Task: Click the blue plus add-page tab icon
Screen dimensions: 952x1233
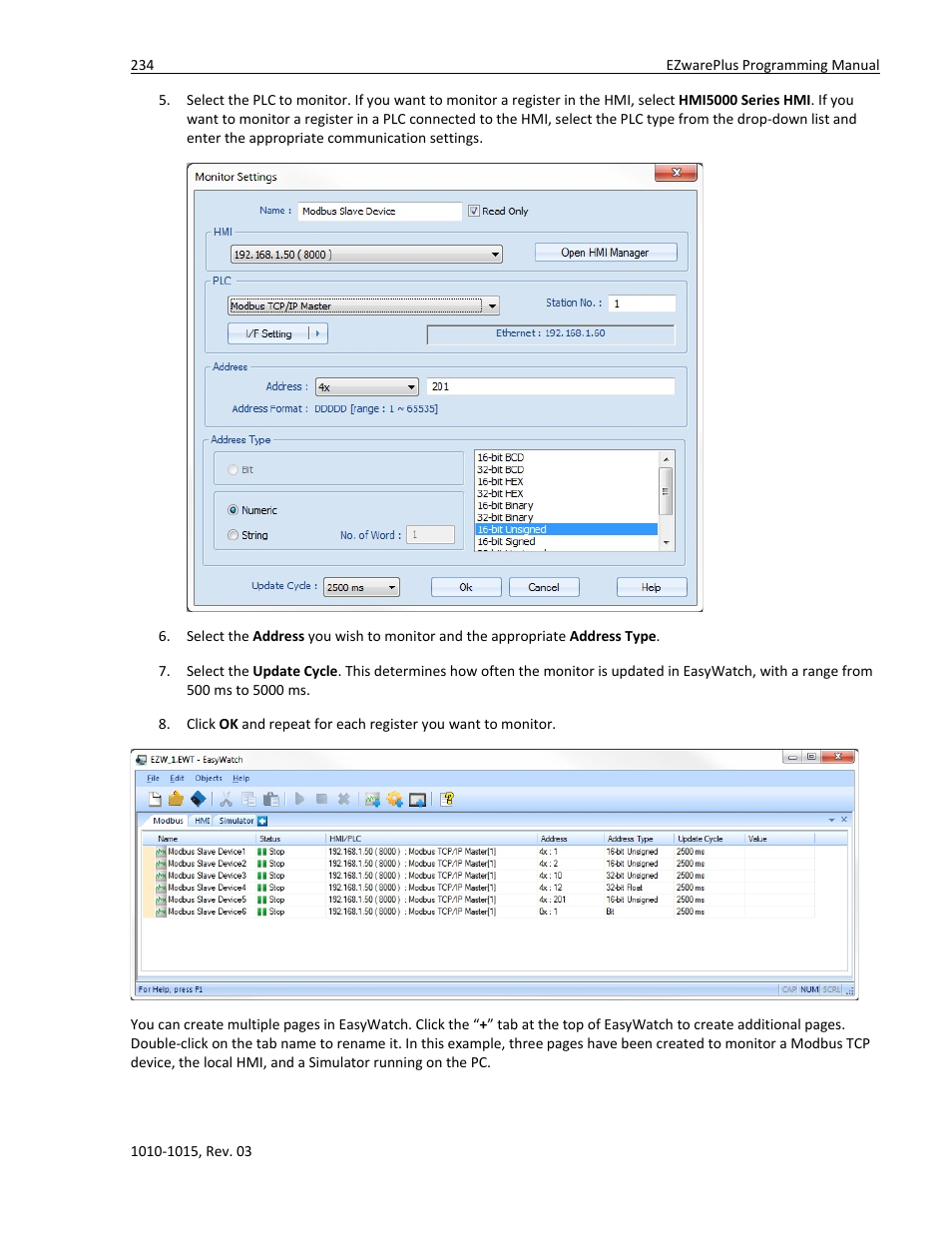Action: [262, 821]
